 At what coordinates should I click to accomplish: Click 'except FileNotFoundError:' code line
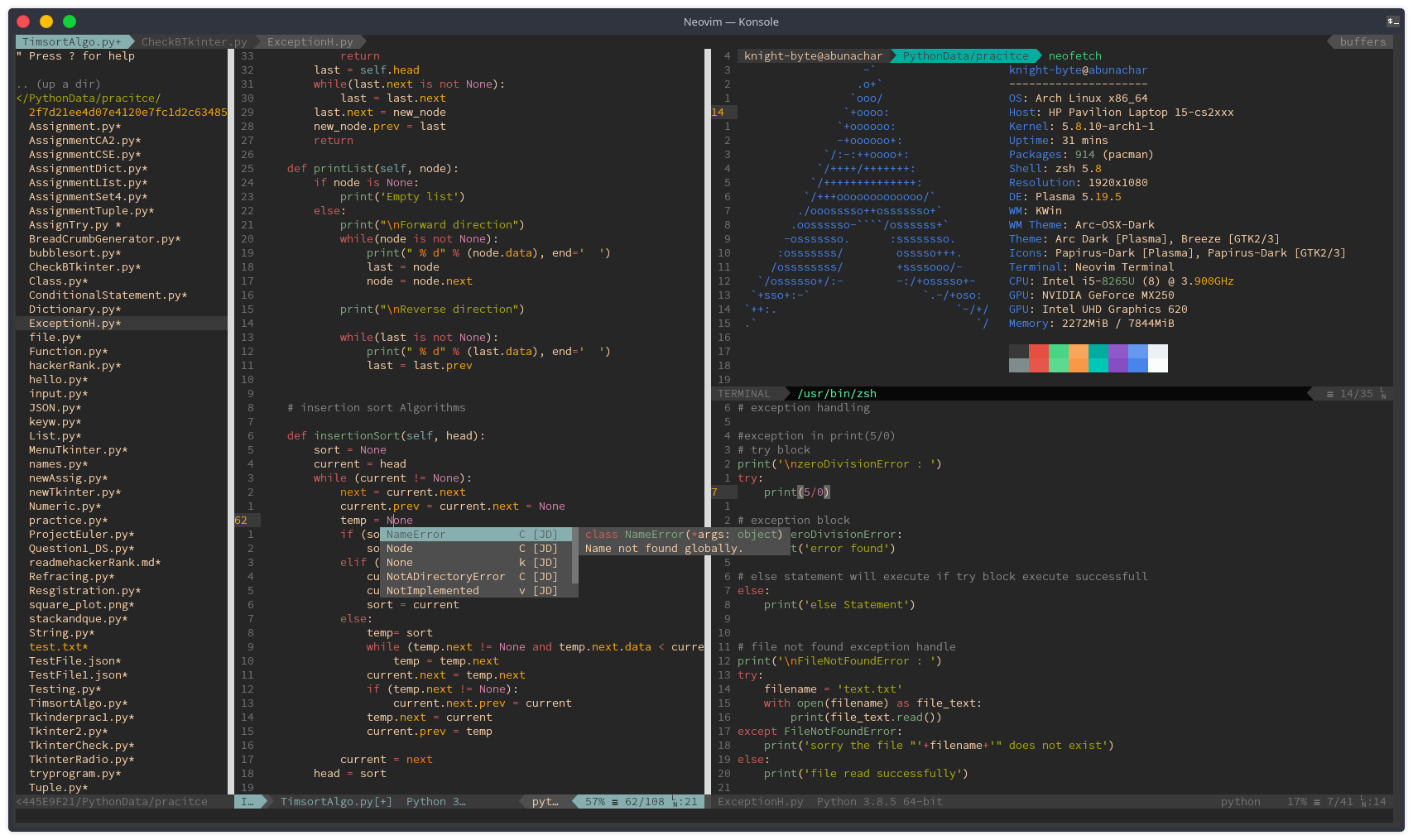(x=819, y=731)
